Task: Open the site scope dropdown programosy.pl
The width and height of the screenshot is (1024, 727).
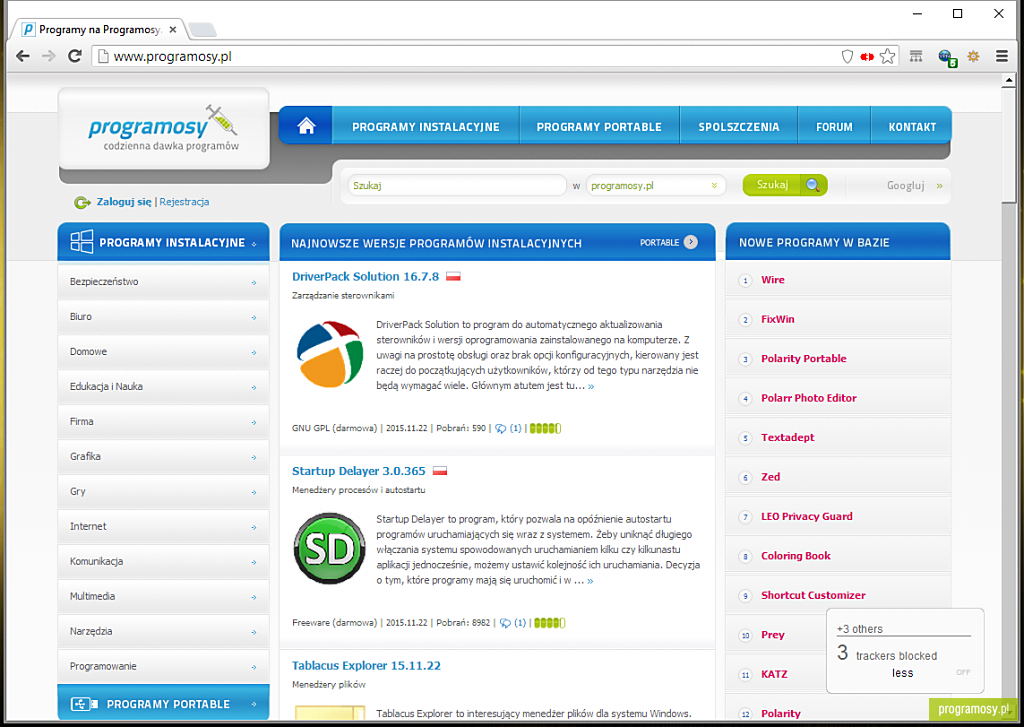Action: [x=654, y=186]
